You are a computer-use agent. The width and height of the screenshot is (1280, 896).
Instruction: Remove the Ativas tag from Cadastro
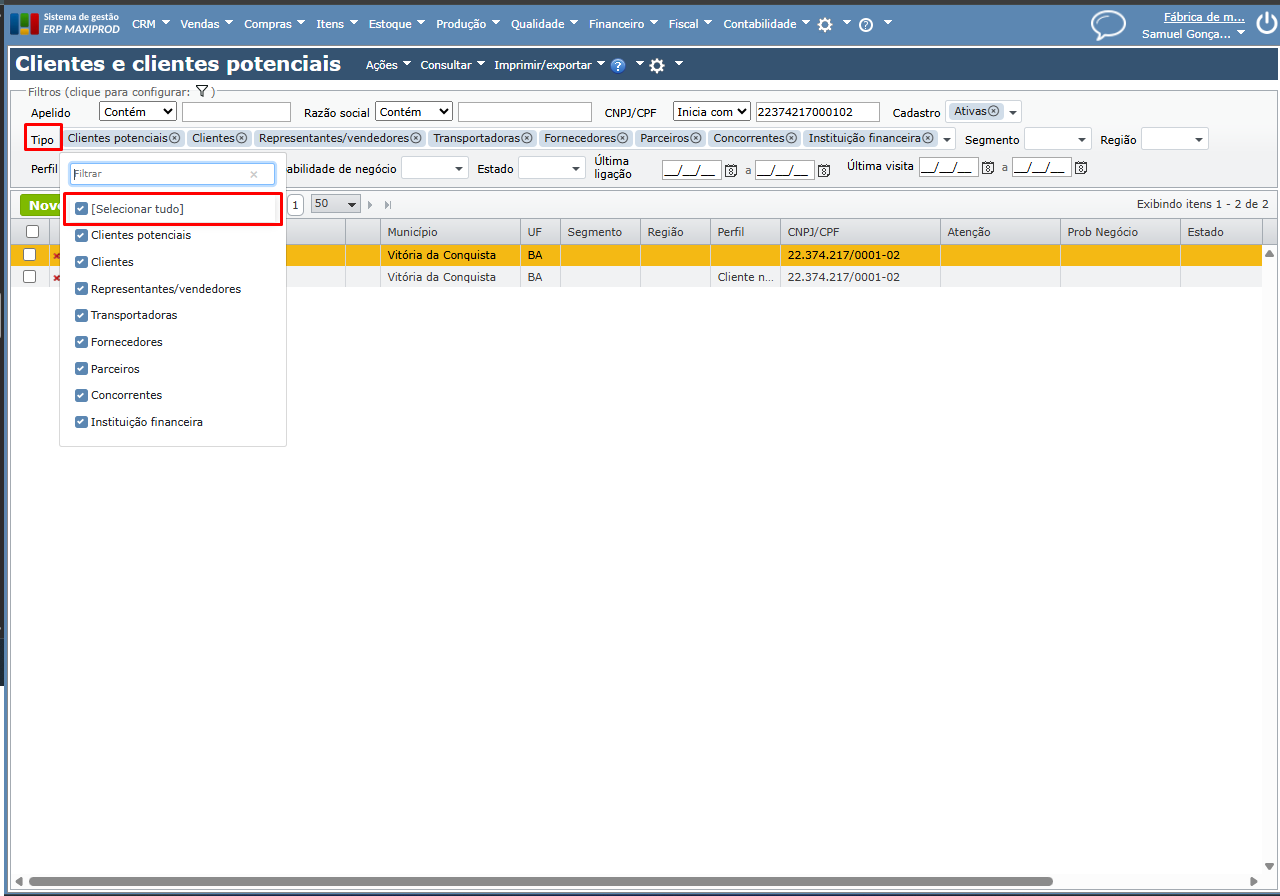[x=993, y=111]
